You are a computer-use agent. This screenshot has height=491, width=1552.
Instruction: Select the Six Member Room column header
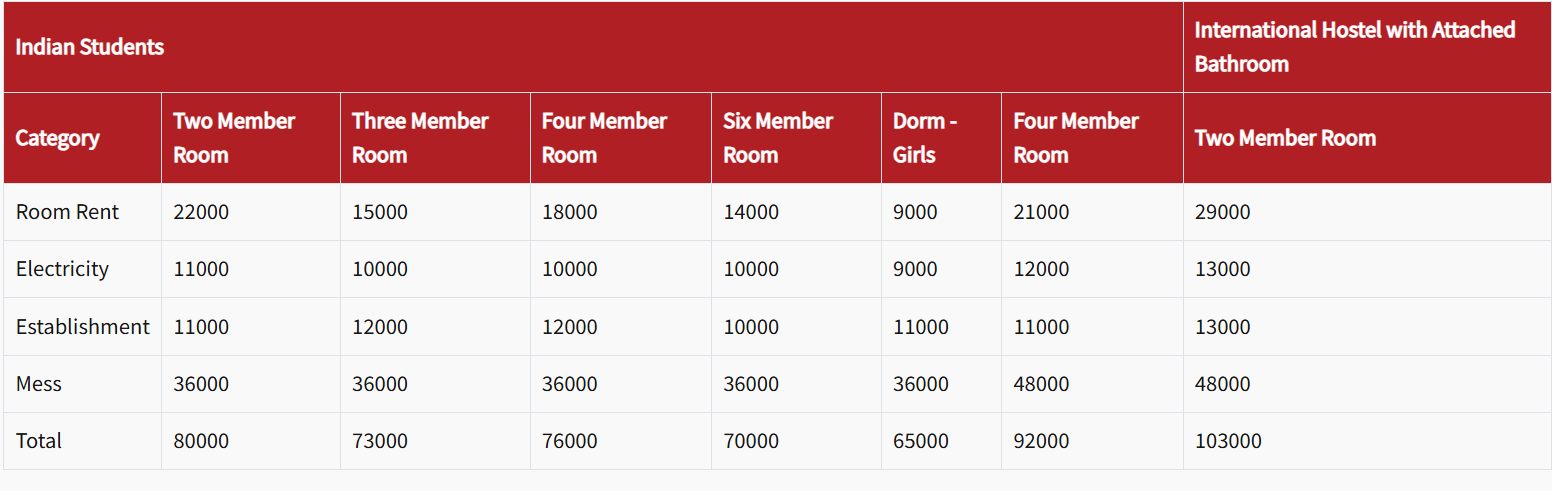click(778, 138)
